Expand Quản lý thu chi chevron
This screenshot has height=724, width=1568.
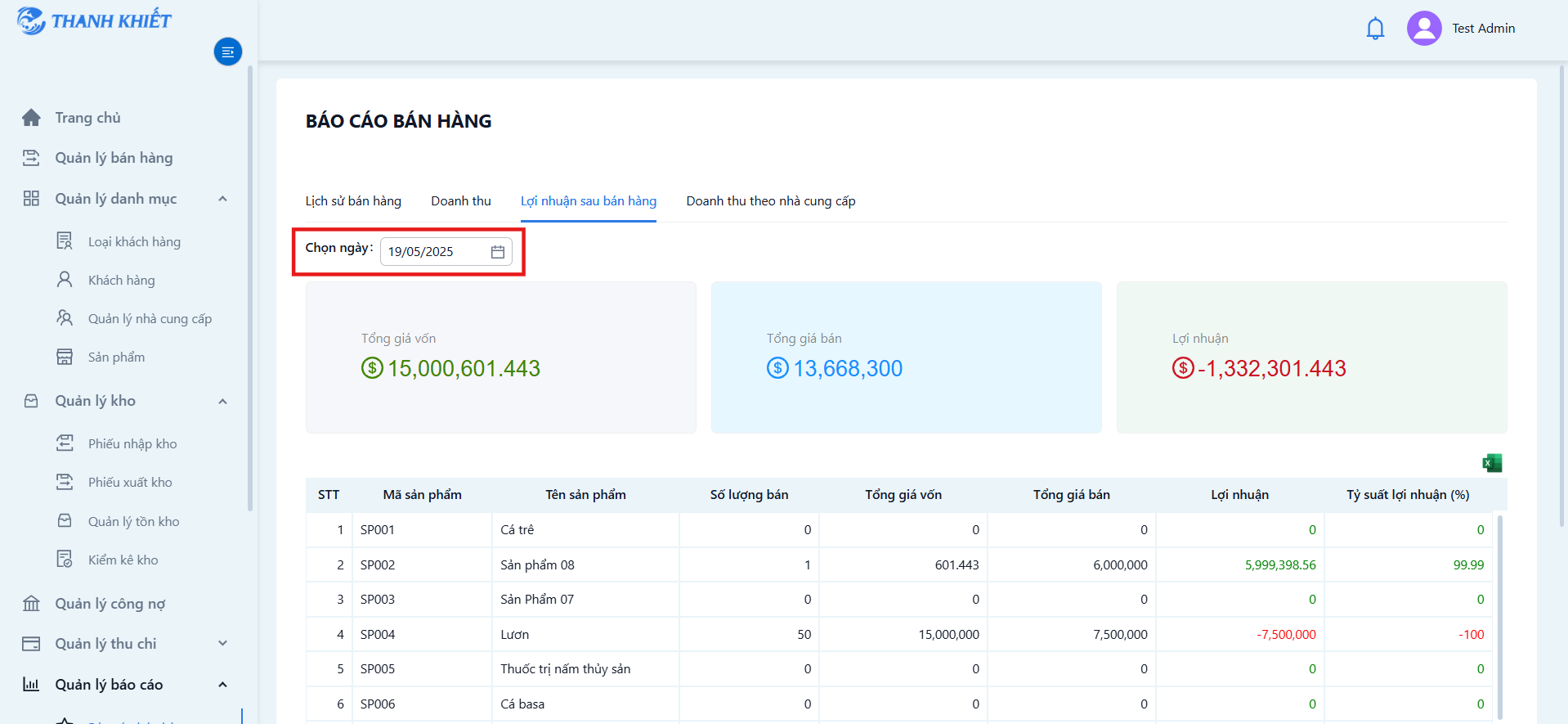click(222, 644)
